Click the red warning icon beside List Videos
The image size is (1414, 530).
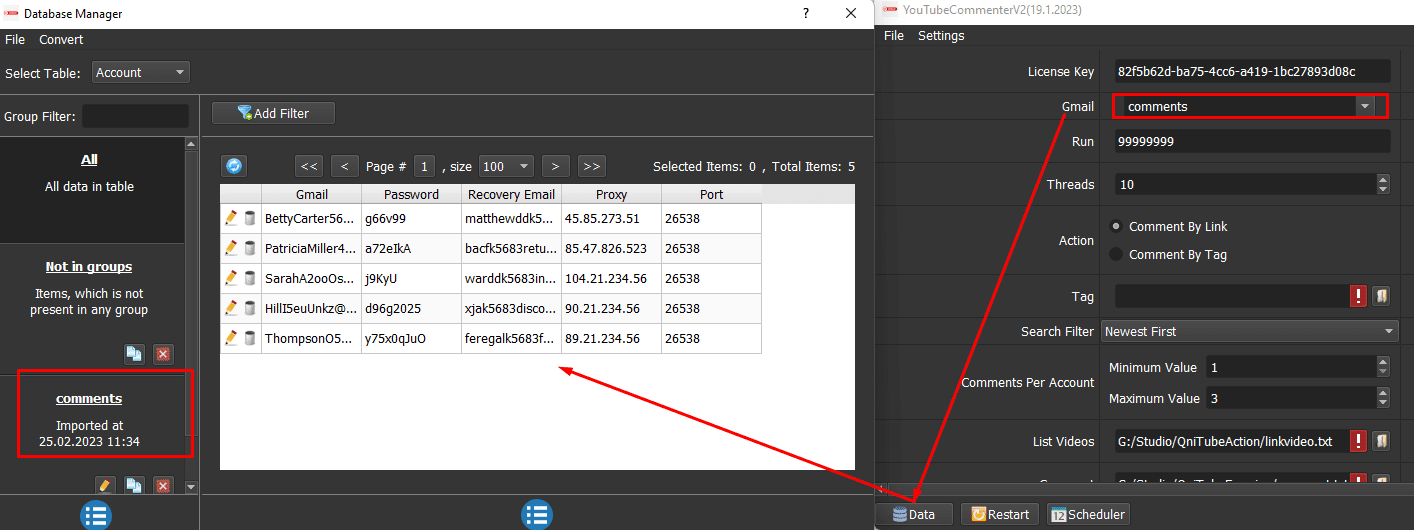pyautogui.click(x=1359, y=441)
